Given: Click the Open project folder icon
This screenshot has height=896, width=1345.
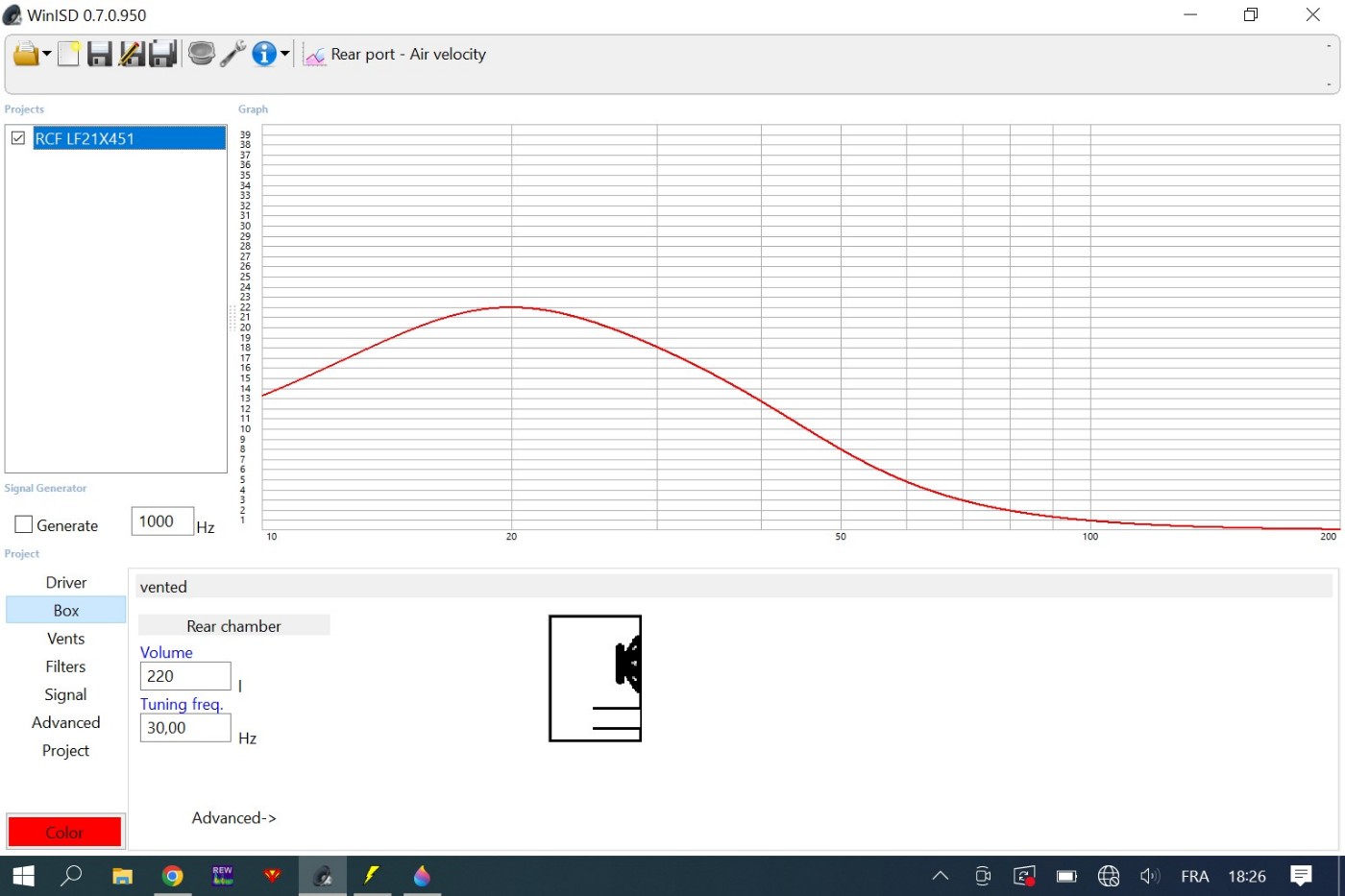Looking at the screenshot, I should 25,55.
